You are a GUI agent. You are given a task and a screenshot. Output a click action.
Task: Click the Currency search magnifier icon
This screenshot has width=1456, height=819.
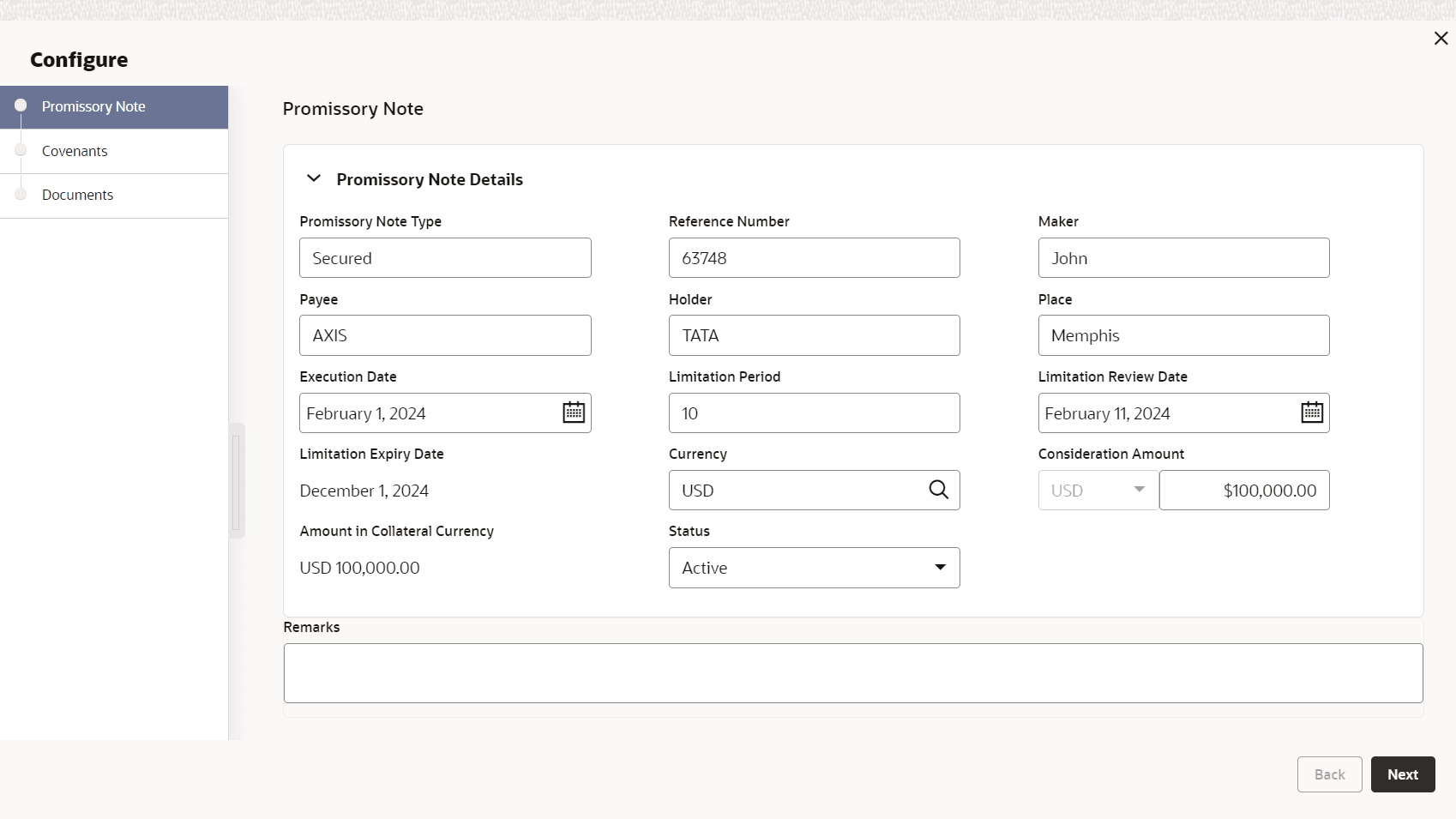tap(939, 490)
